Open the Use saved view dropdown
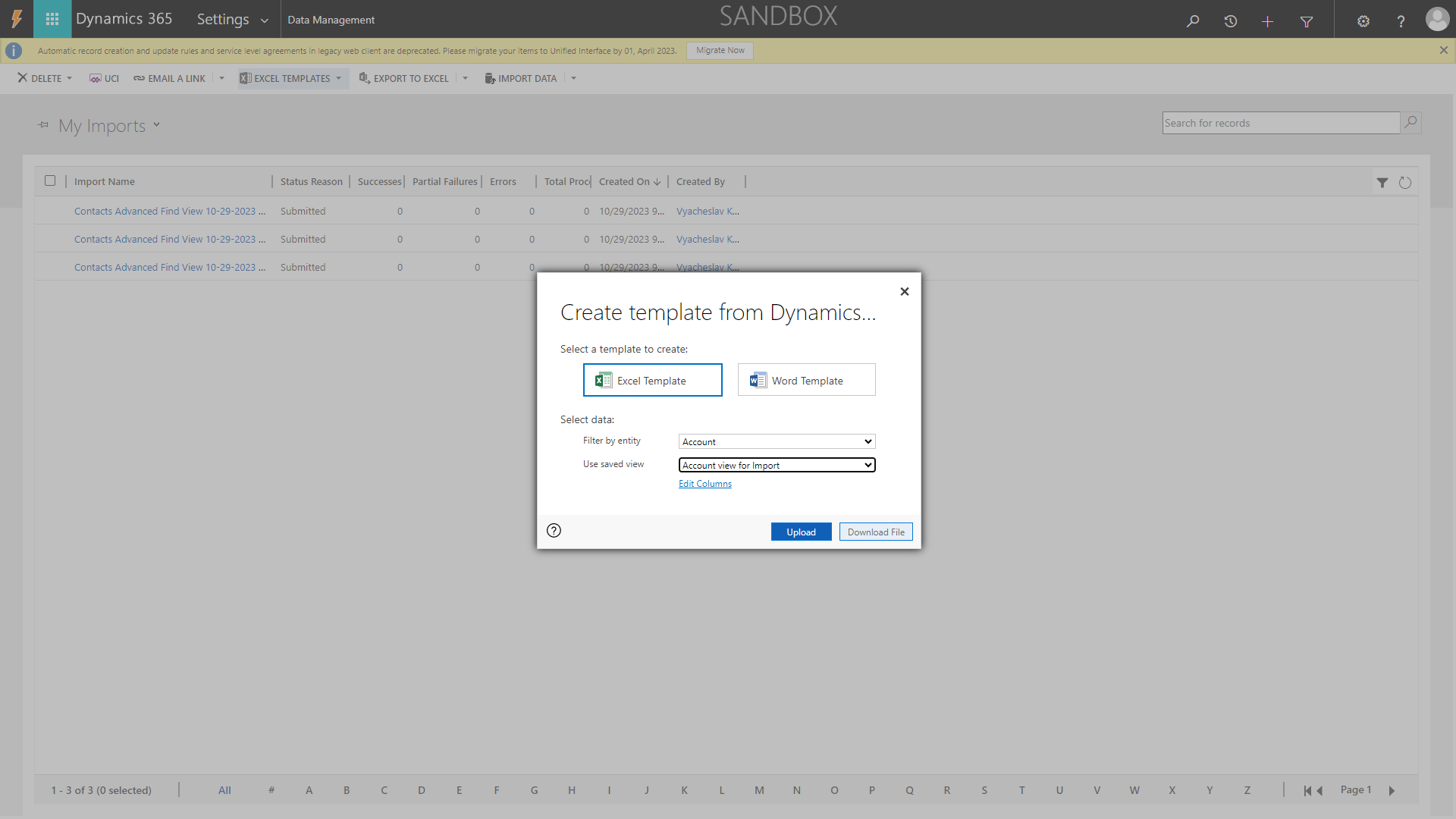Screen dimensions: 1456x819 pos(777,465)
